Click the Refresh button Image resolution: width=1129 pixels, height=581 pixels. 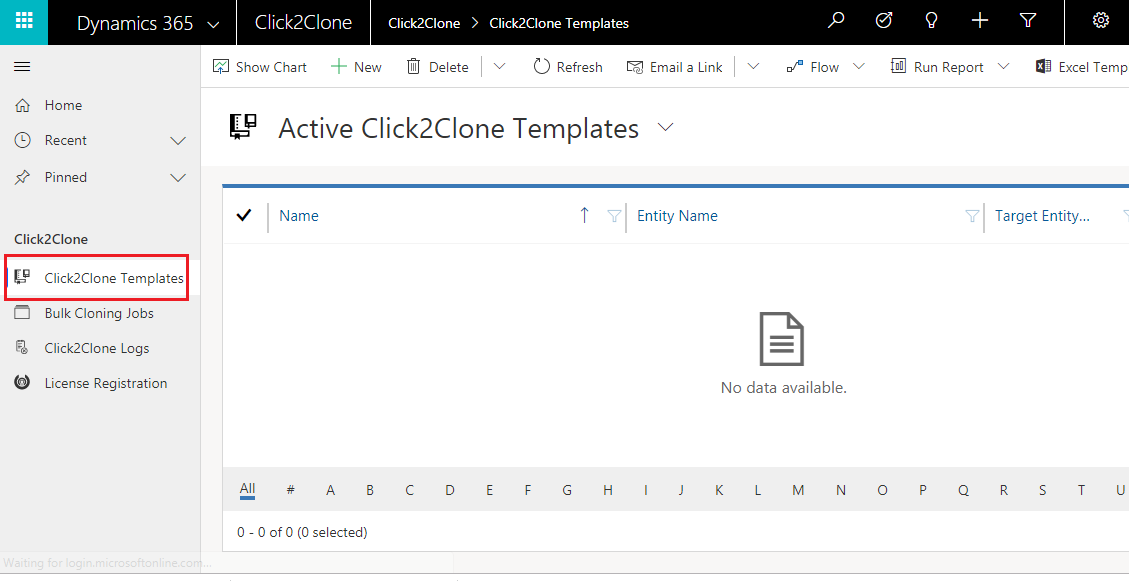tap(568, 67)
